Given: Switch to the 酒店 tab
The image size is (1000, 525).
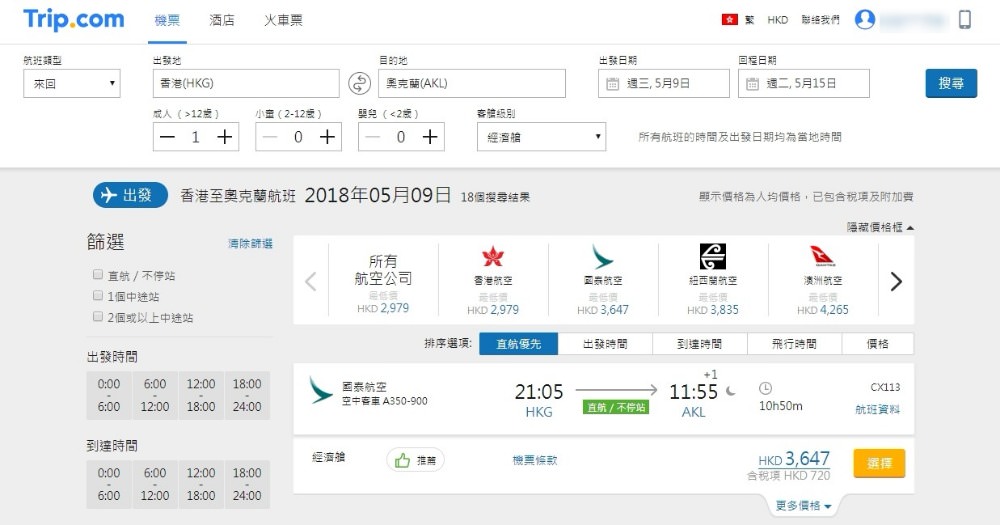Looking at the screenshot, I should 222,20.
